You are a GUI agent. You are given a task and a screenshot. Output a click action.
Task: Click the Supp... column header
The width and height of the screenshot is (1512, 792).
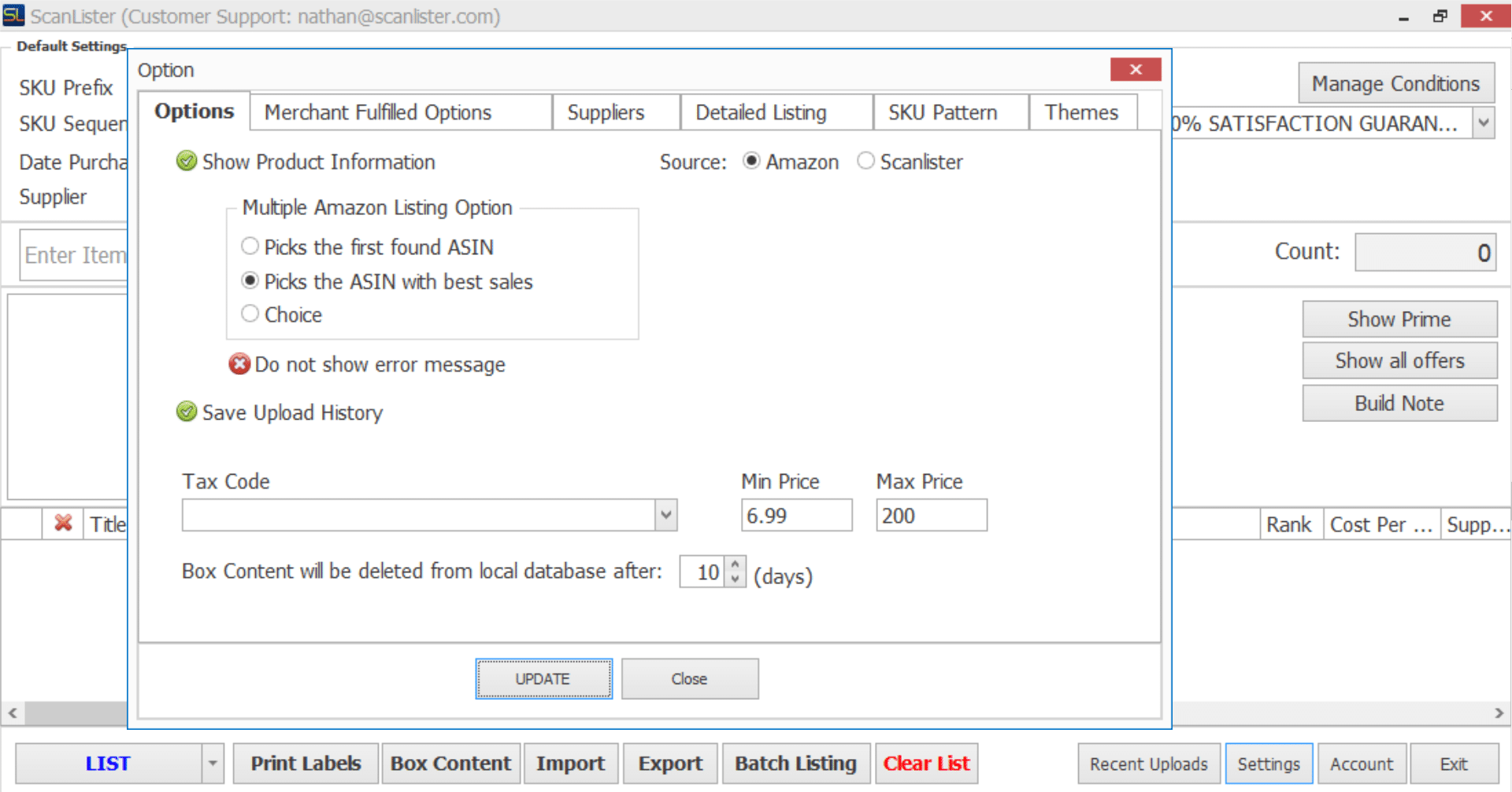coord(1477,524)
